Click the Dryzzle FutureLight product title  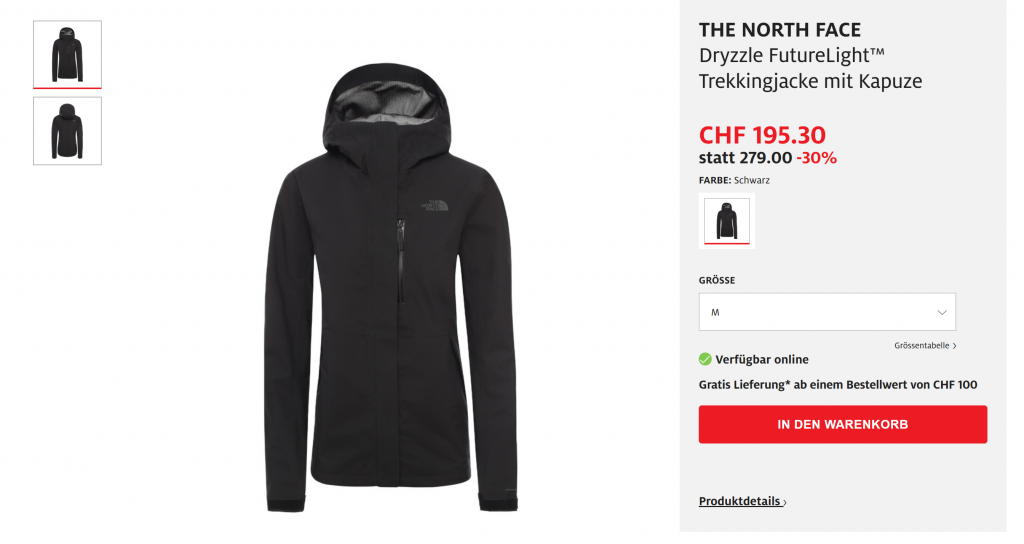coord(810,68)
